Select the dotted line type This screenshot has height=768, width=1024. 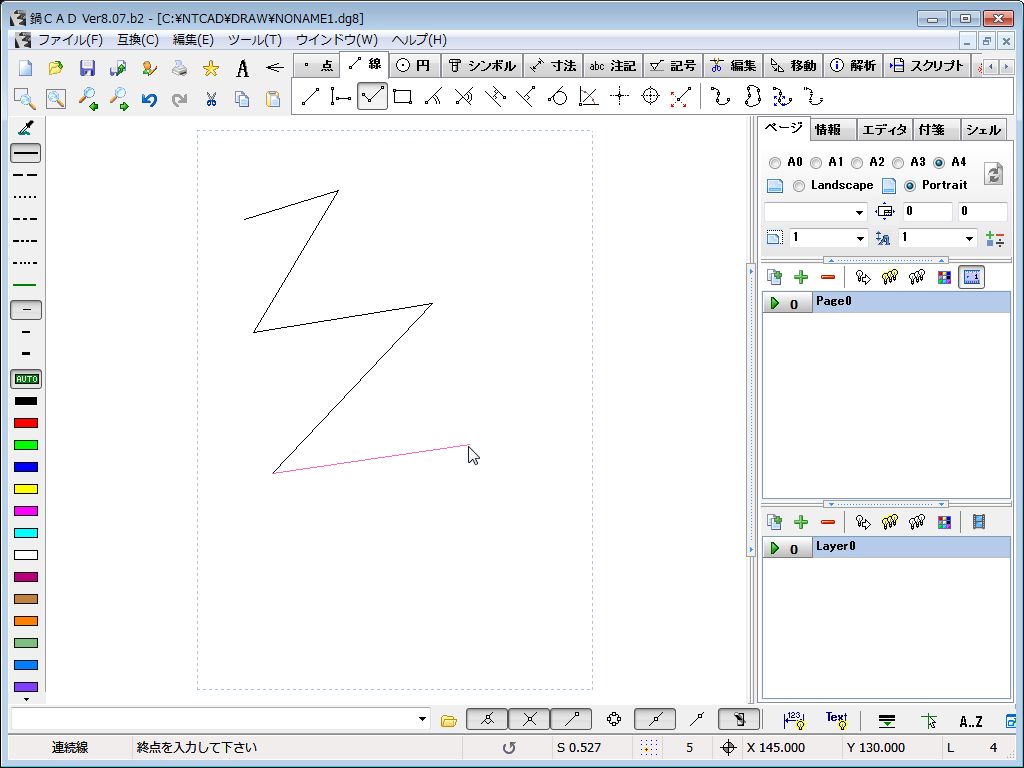26,197
